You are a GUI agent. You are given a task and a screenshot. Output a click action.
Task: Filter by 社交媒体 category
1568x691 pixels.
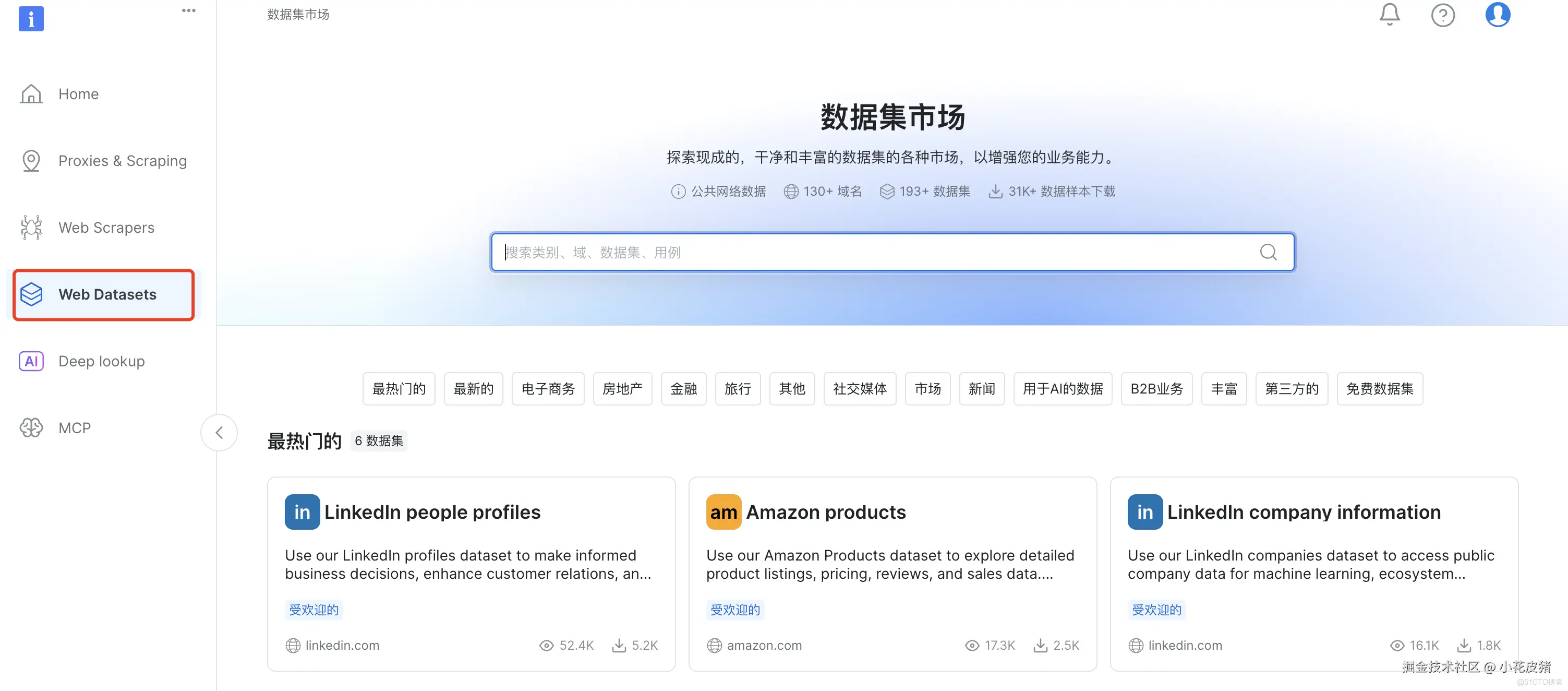pos(859,388)
